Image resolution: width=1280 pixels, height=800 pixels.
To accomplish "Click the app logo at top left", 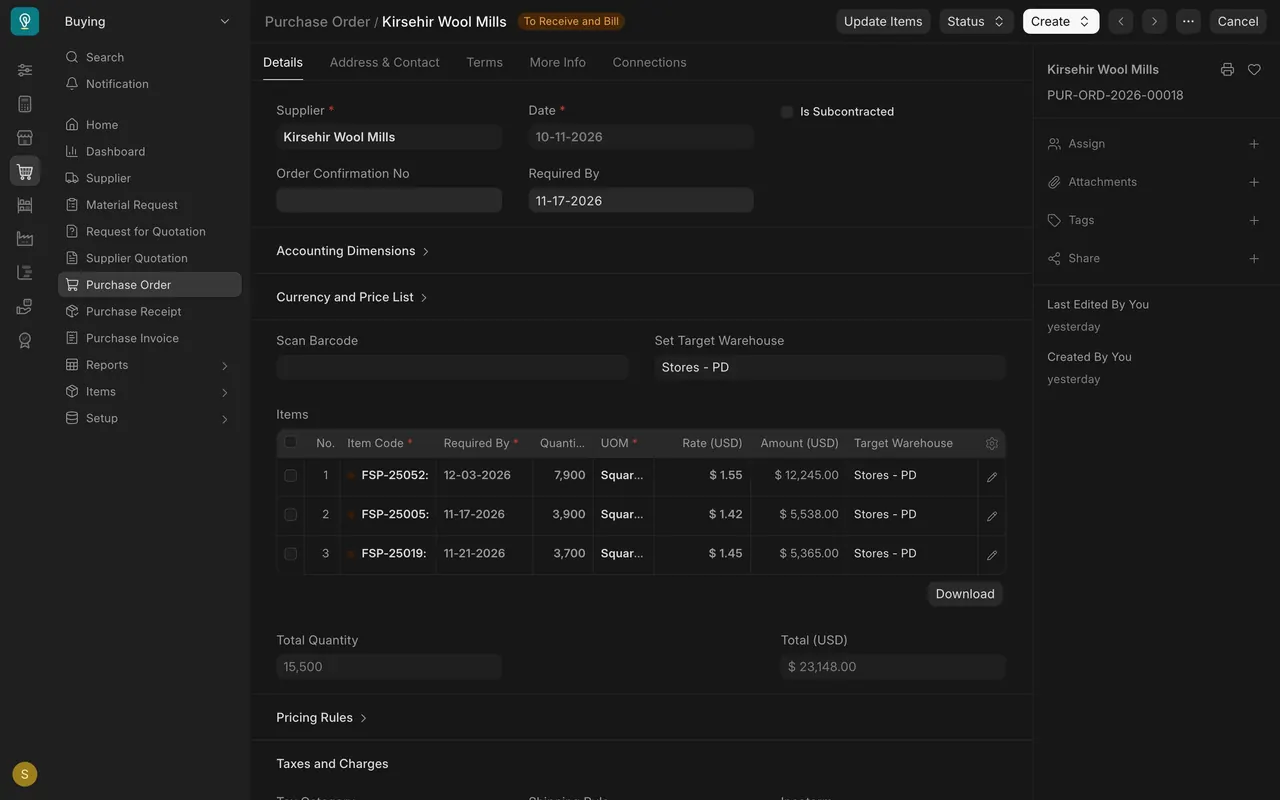I will 25,21.
